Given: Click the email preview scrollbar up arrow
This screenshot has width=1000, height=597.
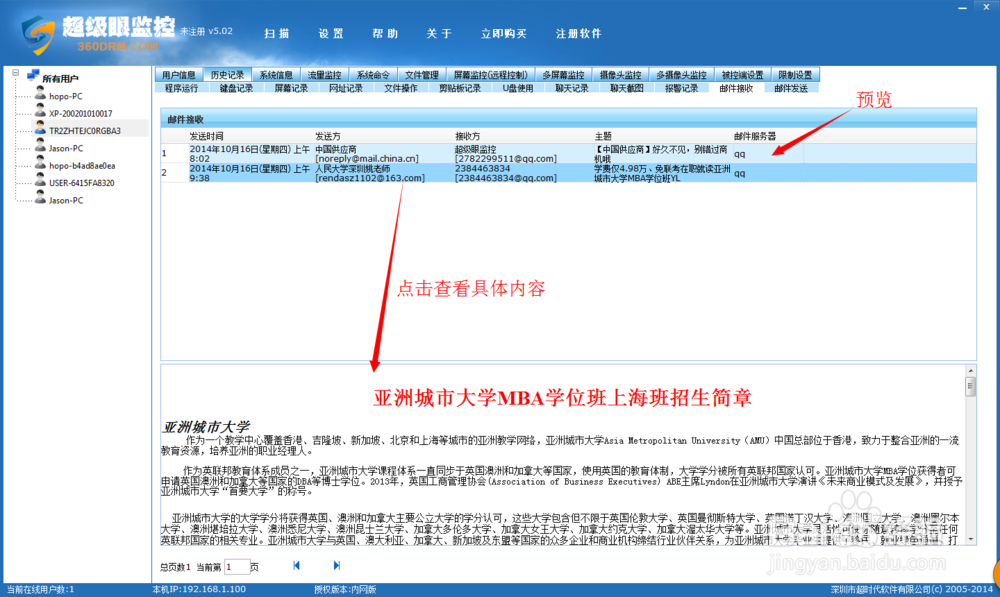Looking at the screenshot, I should pos(971,371).
